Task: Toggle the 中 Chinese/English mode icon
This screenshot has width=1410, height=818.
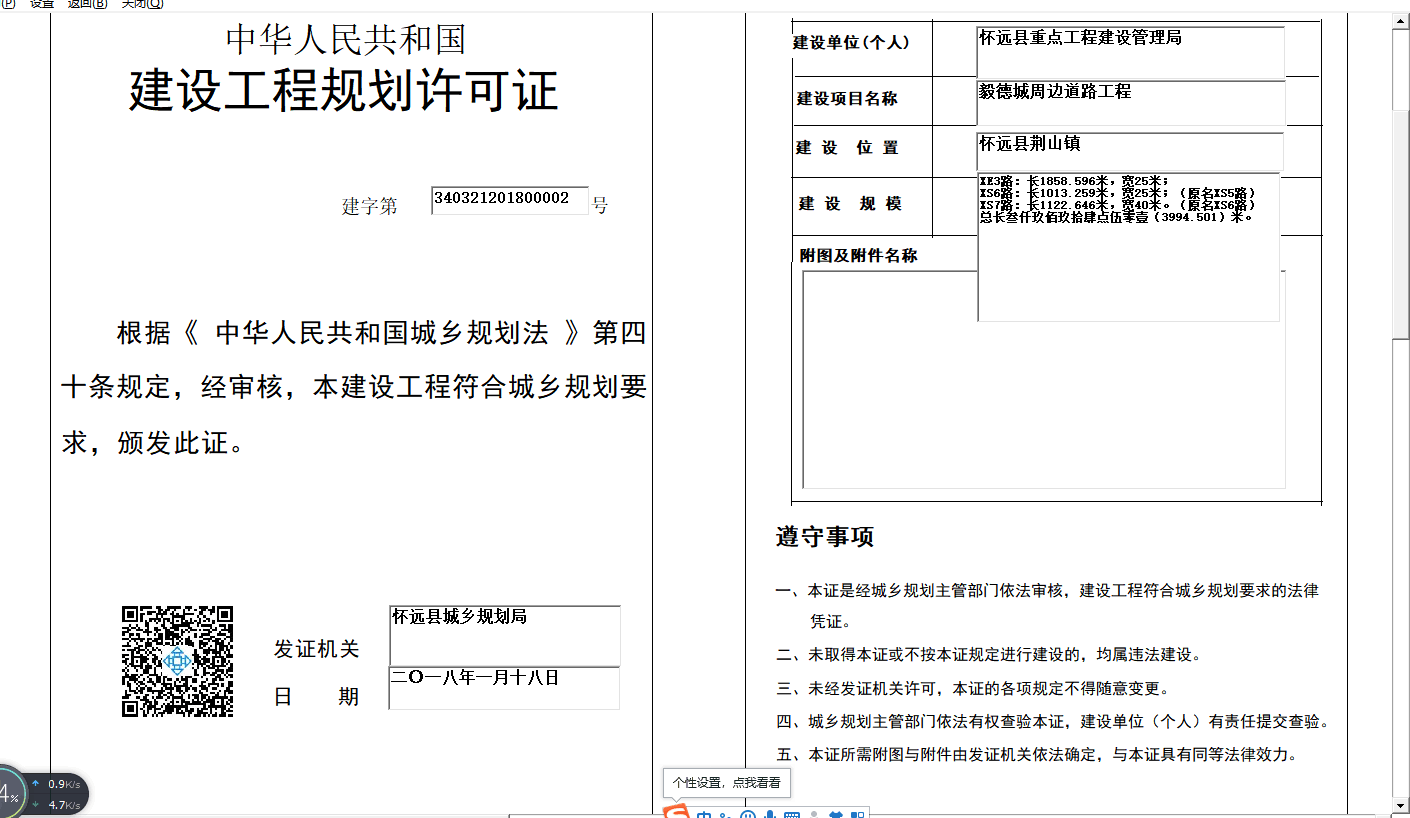Action: click(x=704, y=814)
